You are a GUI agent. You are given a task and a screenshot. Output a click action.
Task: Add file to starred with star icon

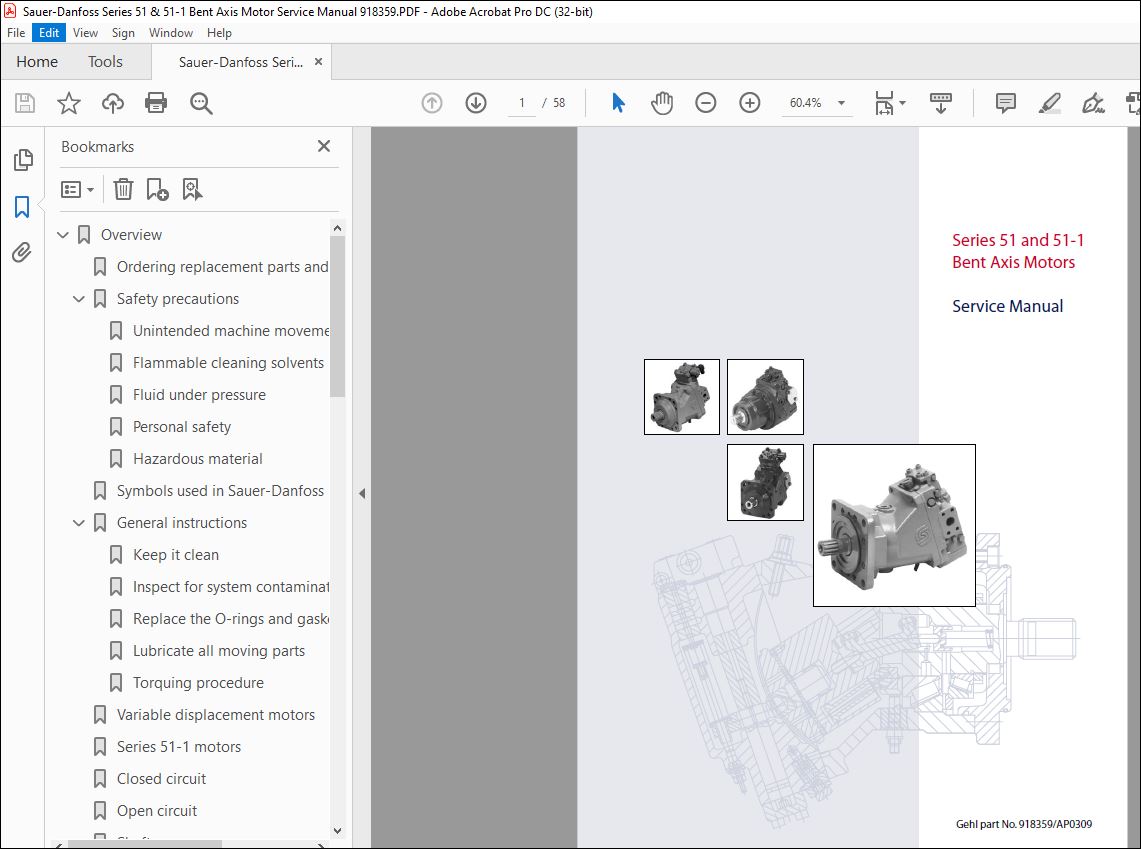(x=68, y=103)
